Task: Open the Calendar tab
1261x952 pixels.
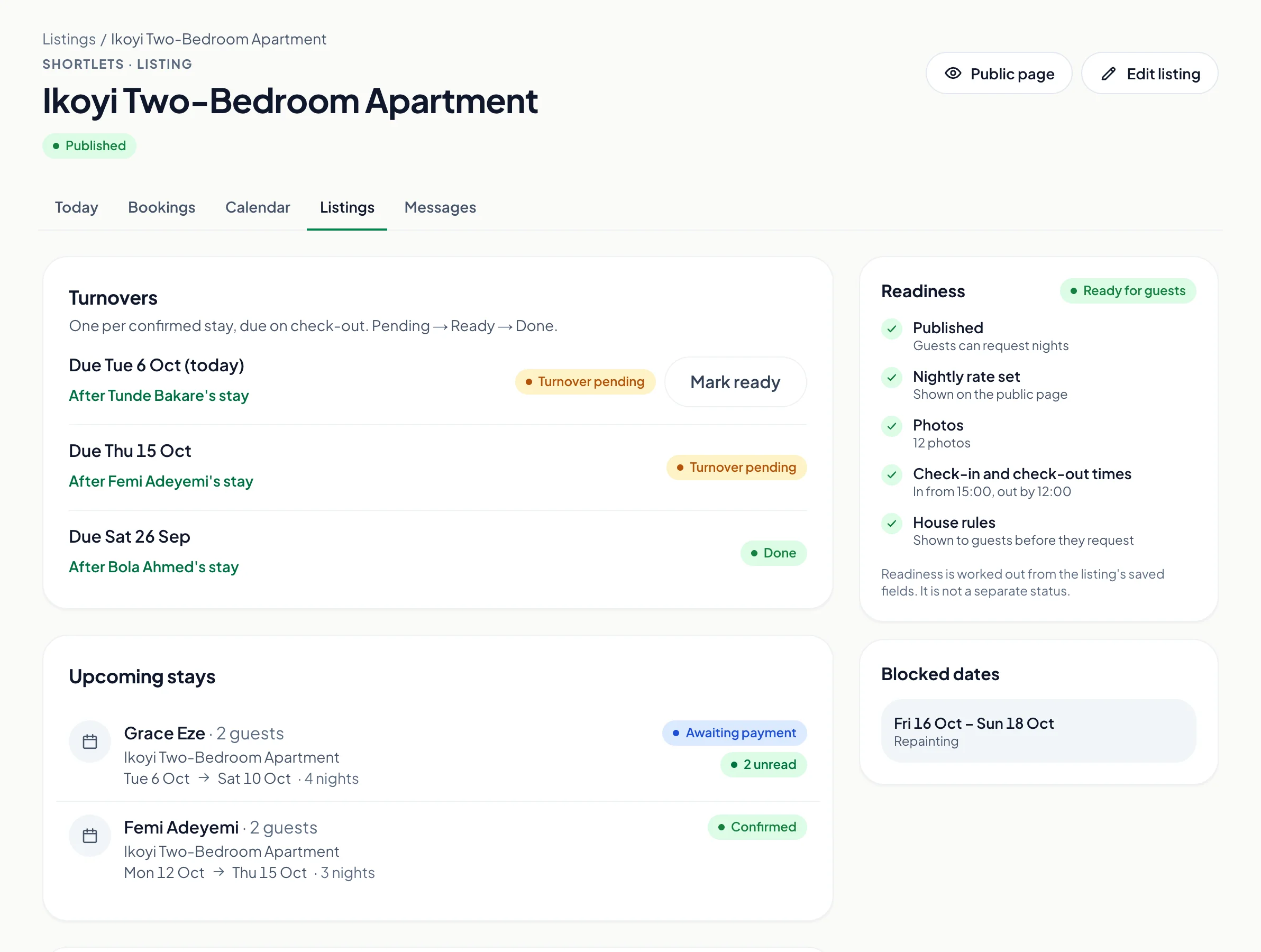Action: (258, 207)
